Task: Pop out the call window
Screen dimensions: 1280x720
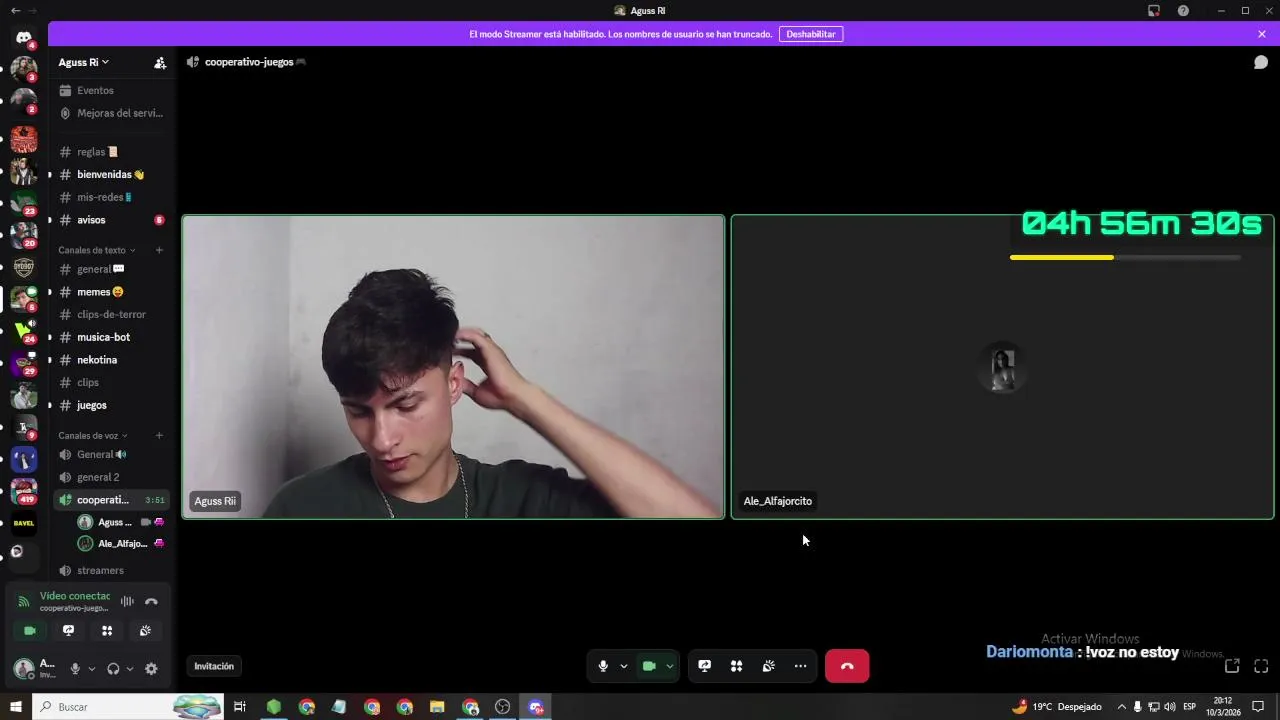Action: click(1232, 666)
